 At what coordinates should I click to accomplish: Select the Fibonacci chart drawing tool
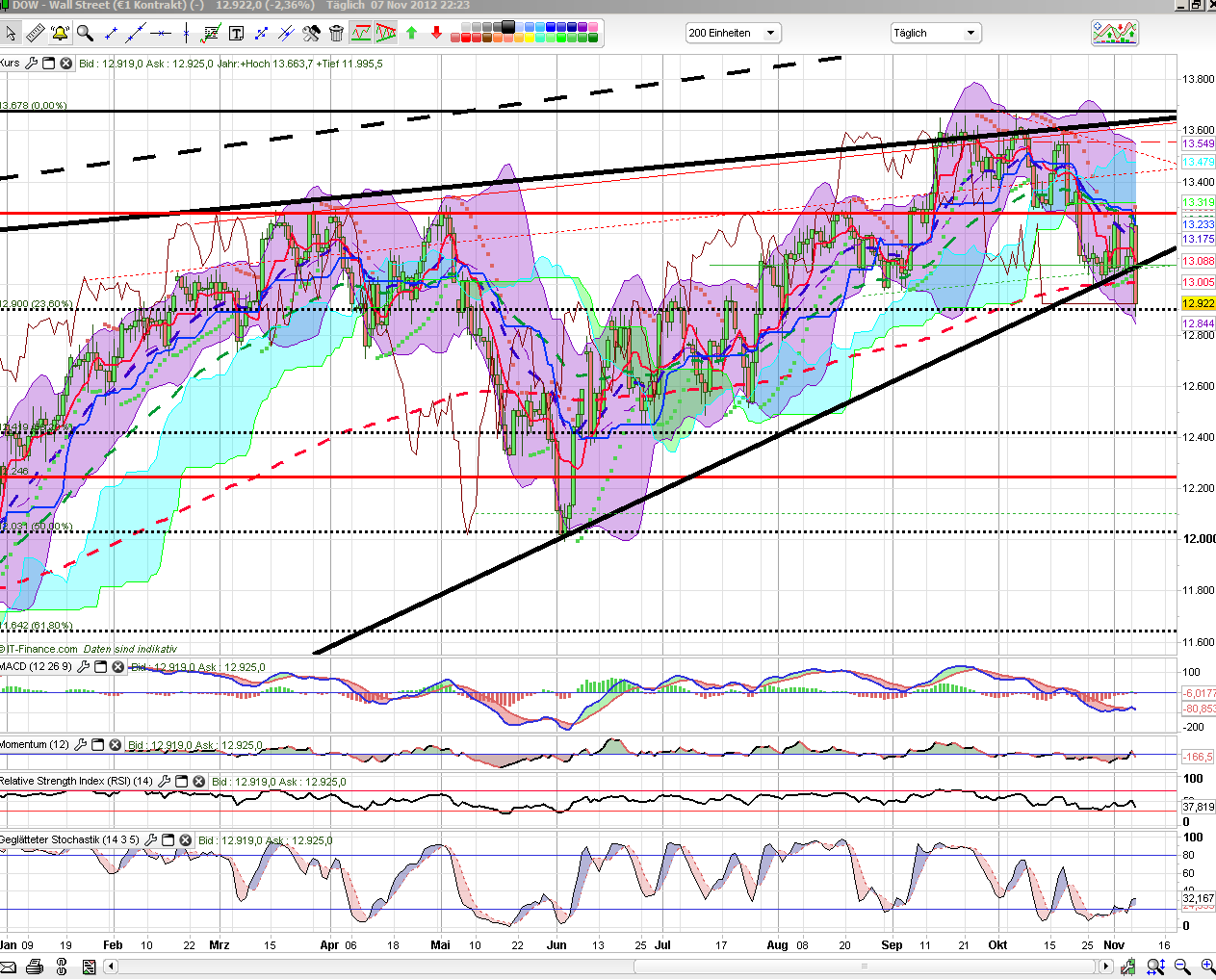point(211,33)
